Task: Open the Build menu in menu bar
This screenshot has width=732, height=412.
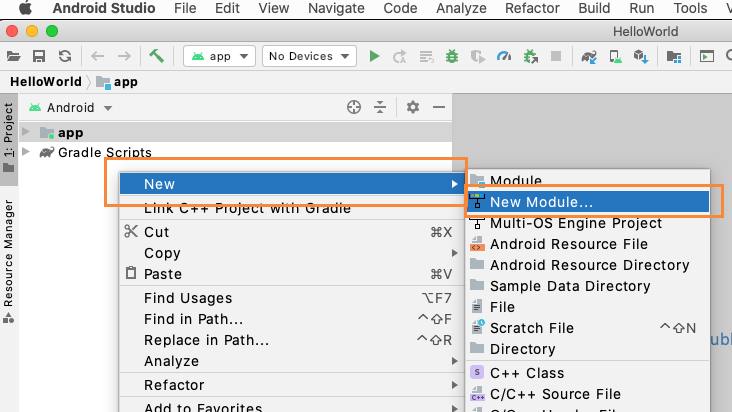Action: [594, 8]
